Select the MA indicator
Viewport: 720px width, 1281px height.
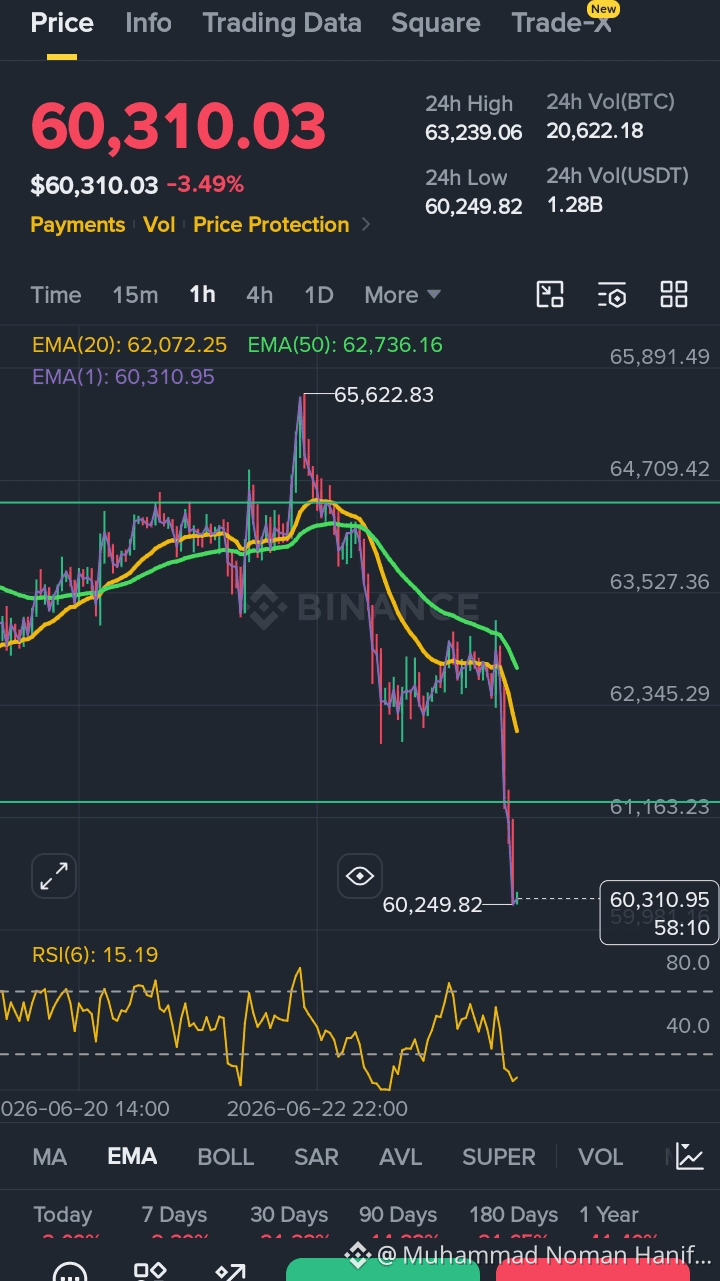click(50, 1157)
